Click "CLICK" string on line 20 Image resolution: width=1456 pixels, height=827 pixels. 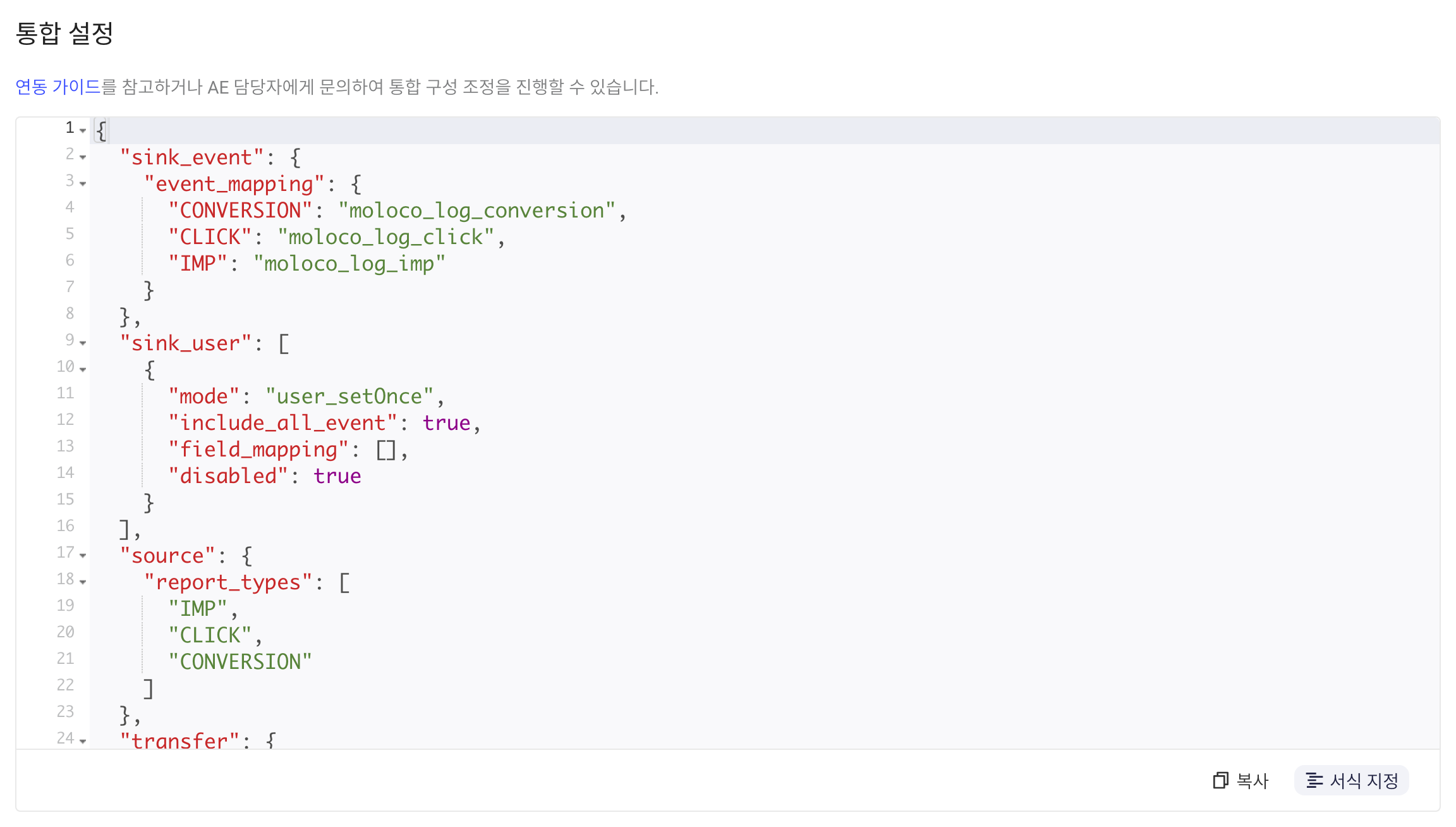point(210,635)
